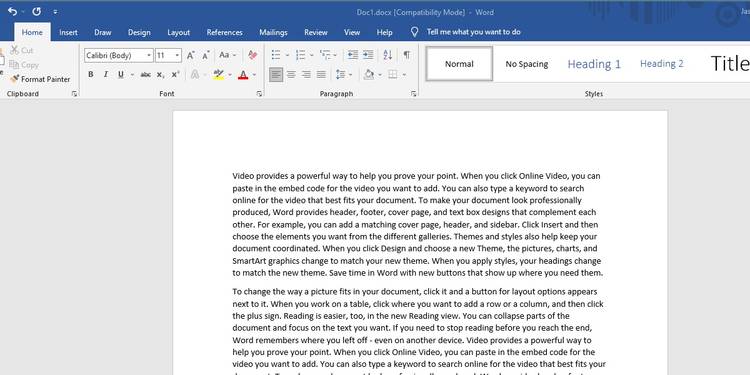The image size is (750, 375).
Task: Select Center alignment
Action: tap(291, 75)
